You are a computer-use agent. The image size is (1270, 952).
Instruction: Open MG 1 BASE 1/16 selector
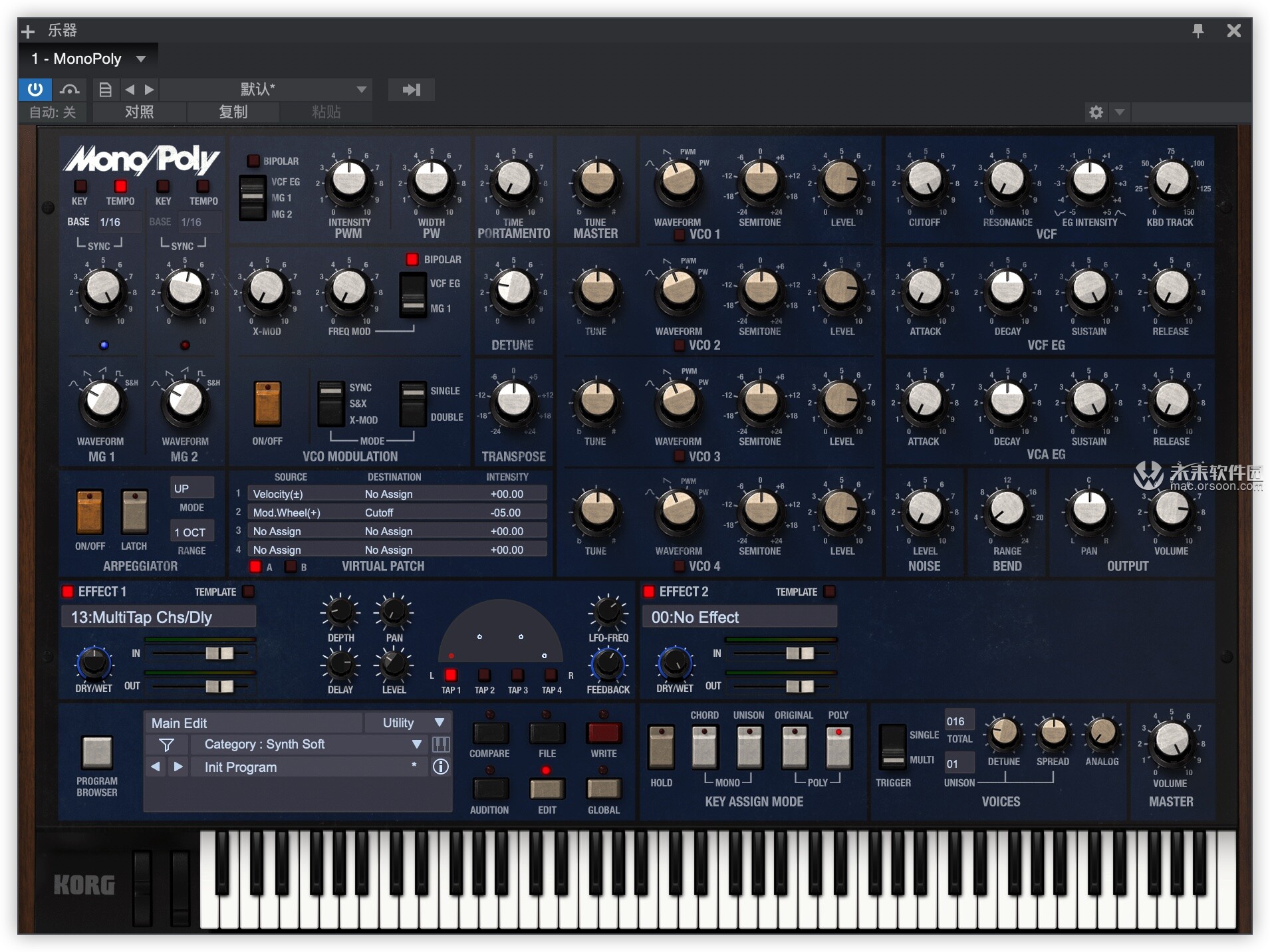(118, 222)
